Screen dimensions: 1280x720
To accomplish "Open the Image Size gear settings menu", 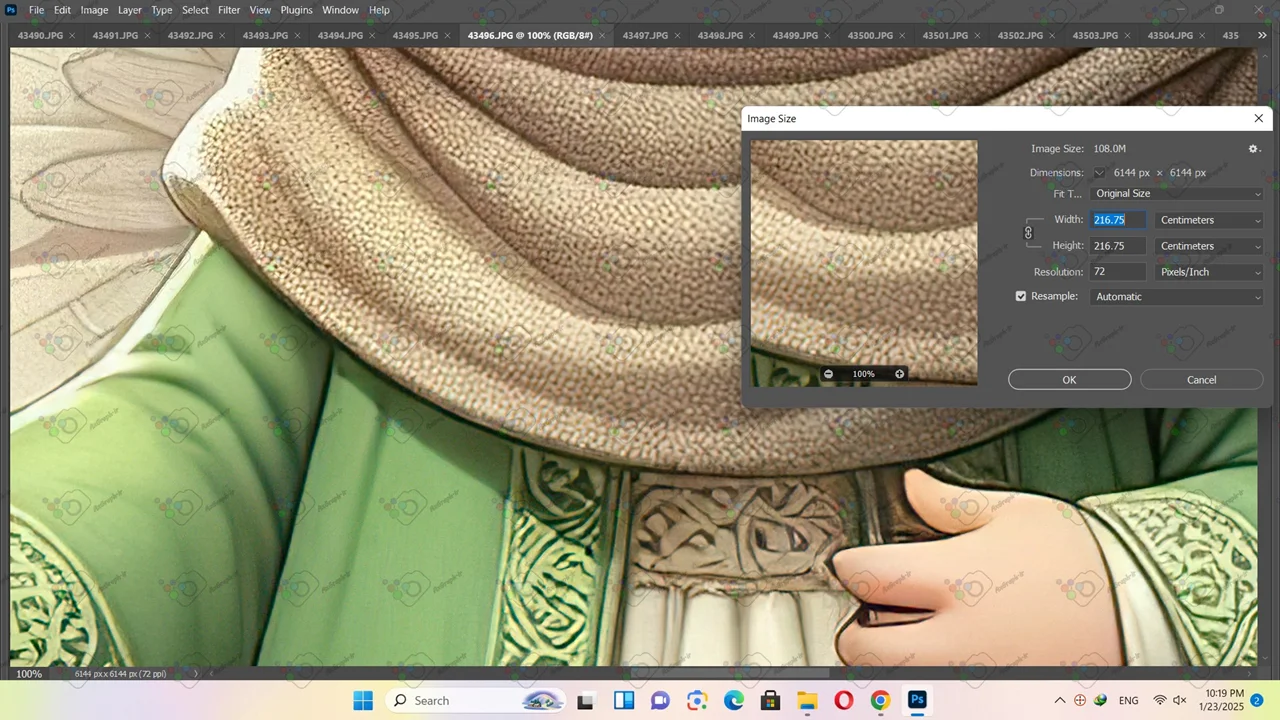I will (1253, 149).
